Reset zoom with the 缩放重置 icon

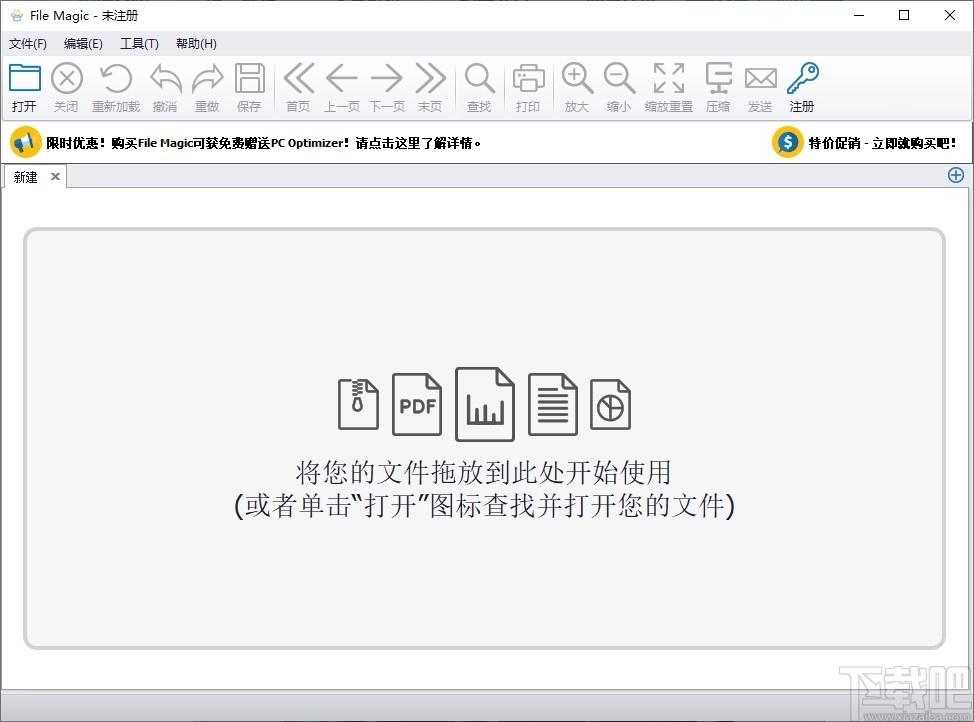669,79
